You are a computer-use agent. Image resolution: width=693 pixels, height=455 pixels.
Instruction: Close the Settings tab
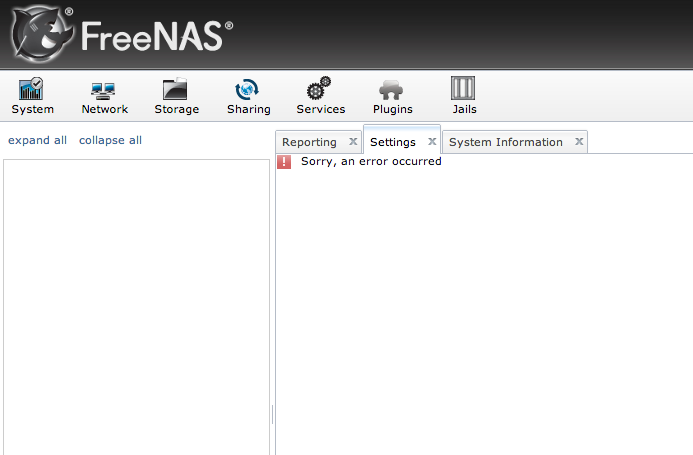click(432, 141)
